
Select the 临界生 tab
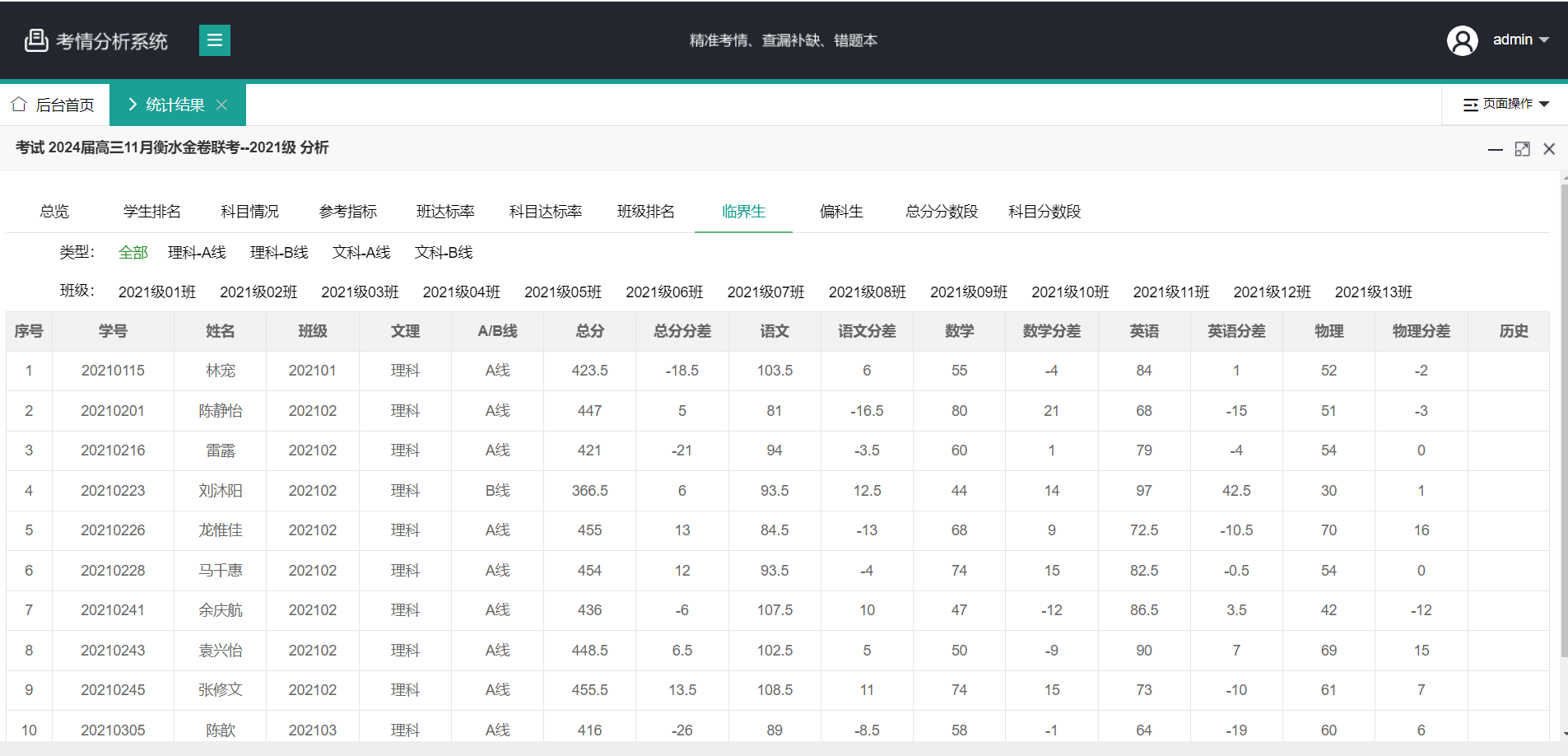pyautogui.click(x=744, y=212)
